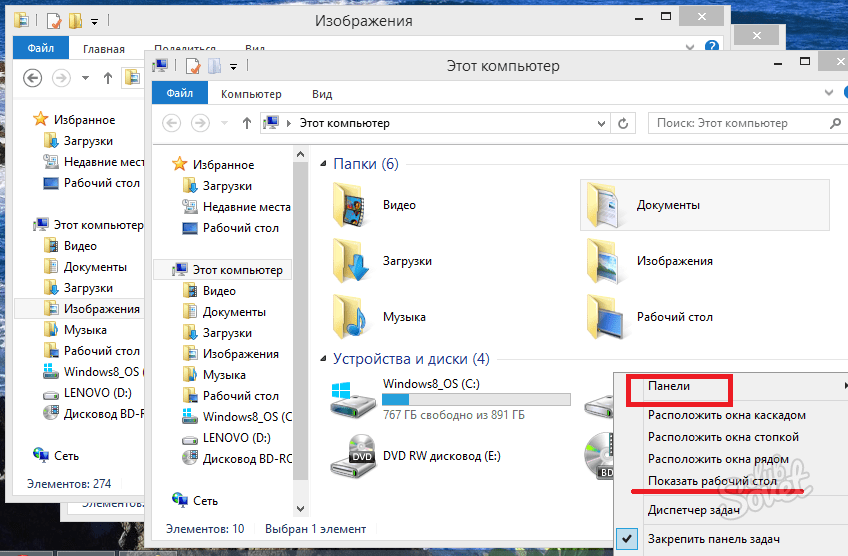Select Документы in Изображения window sidebar

pos(85,267)
